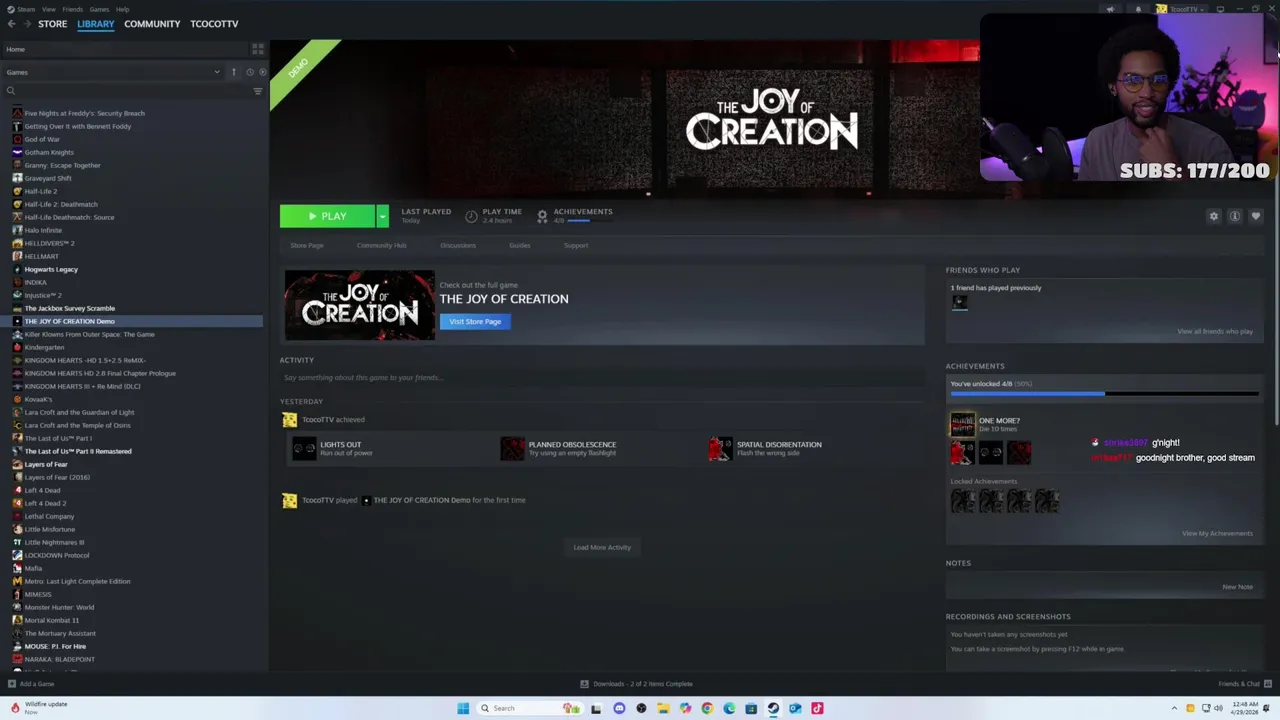Click the activity comment input field
The height and width of the screenshot is (720, 1280).
602,377
